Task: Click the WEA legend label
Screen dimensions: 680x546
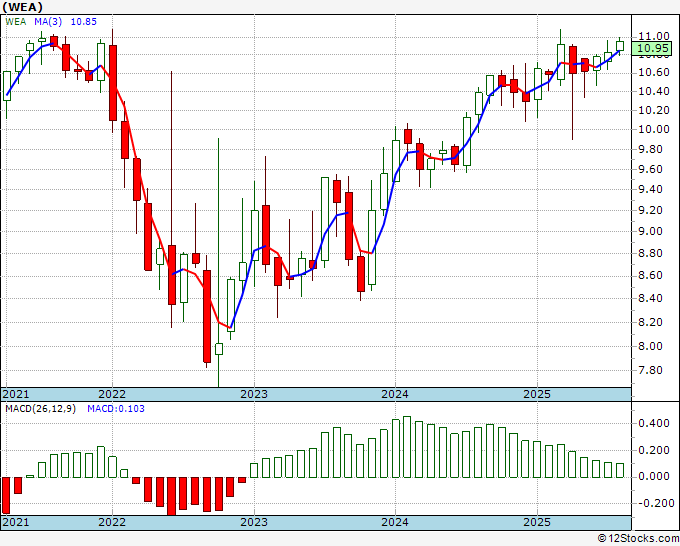Action: tap(16, 22)
